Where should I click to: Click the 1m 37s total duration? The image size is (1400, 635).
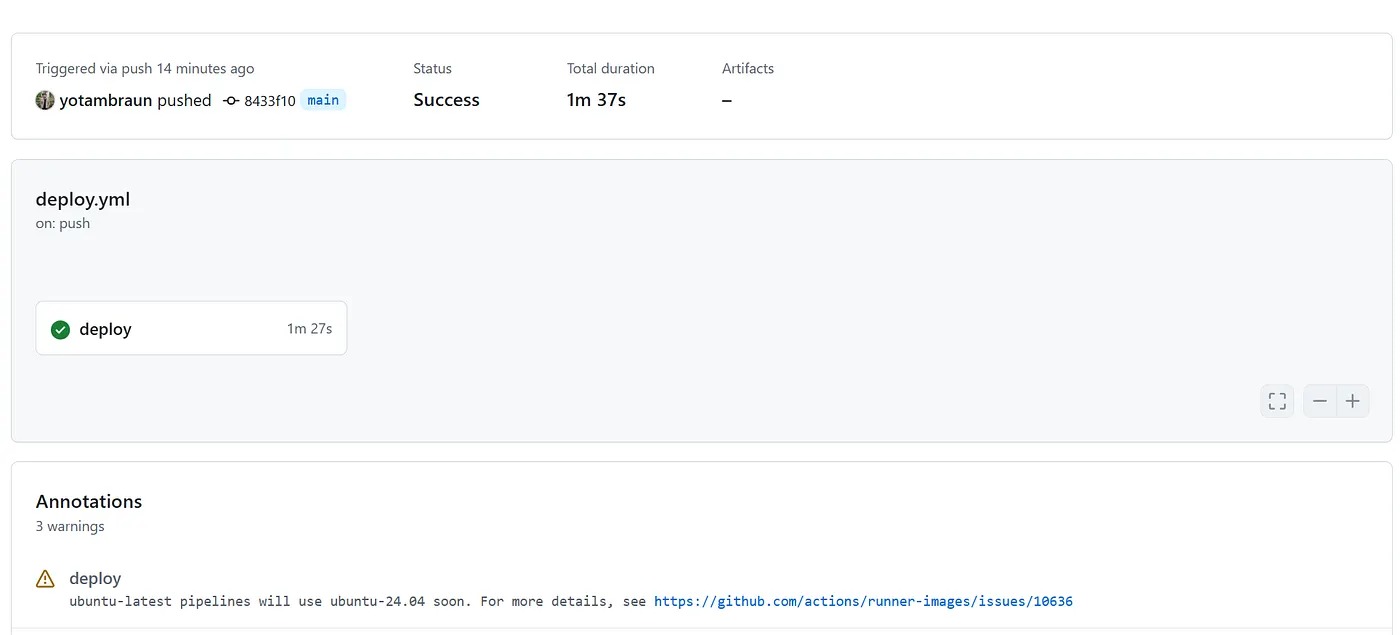point(596,100)
